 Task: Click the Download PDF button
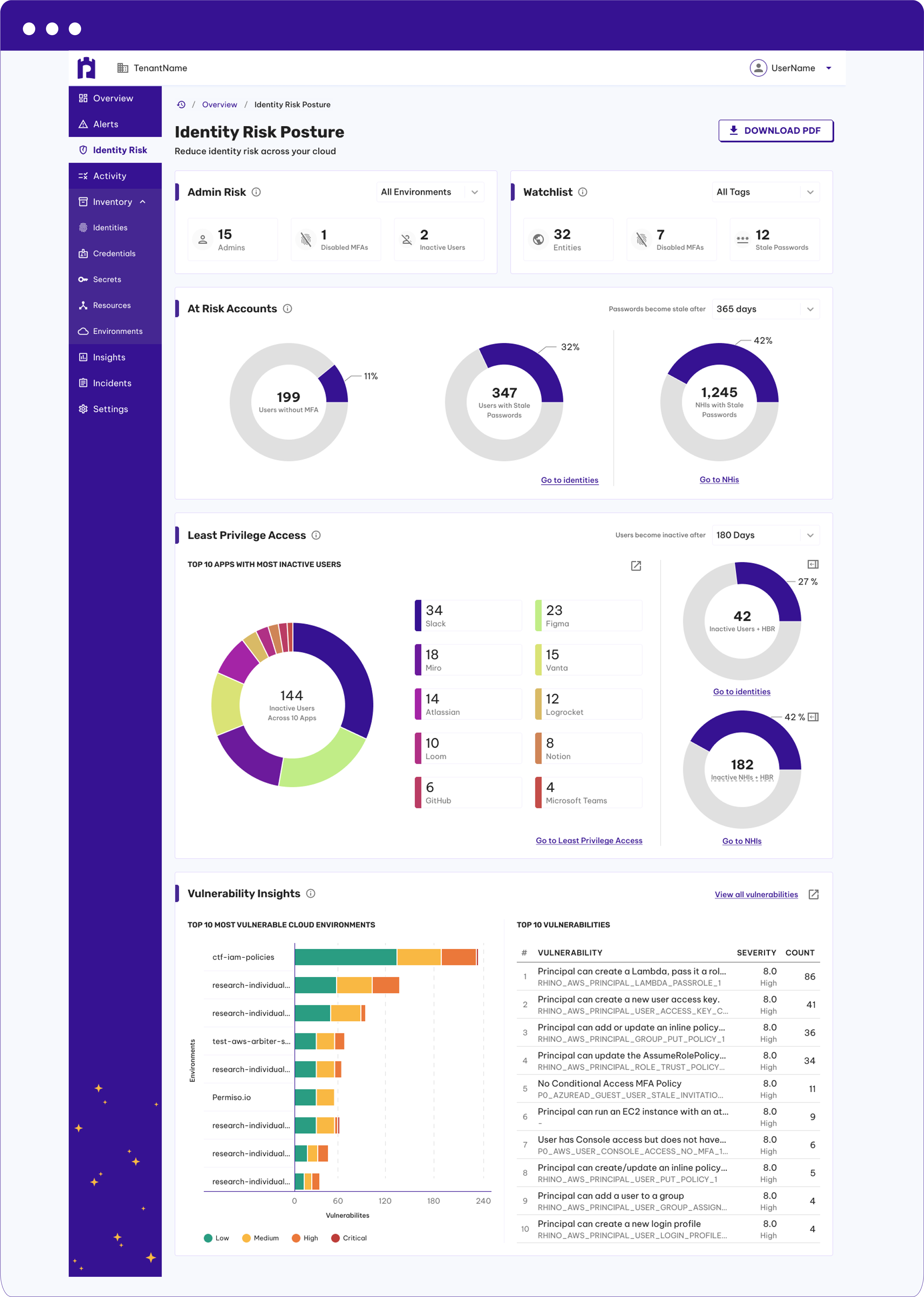[775, 130]
